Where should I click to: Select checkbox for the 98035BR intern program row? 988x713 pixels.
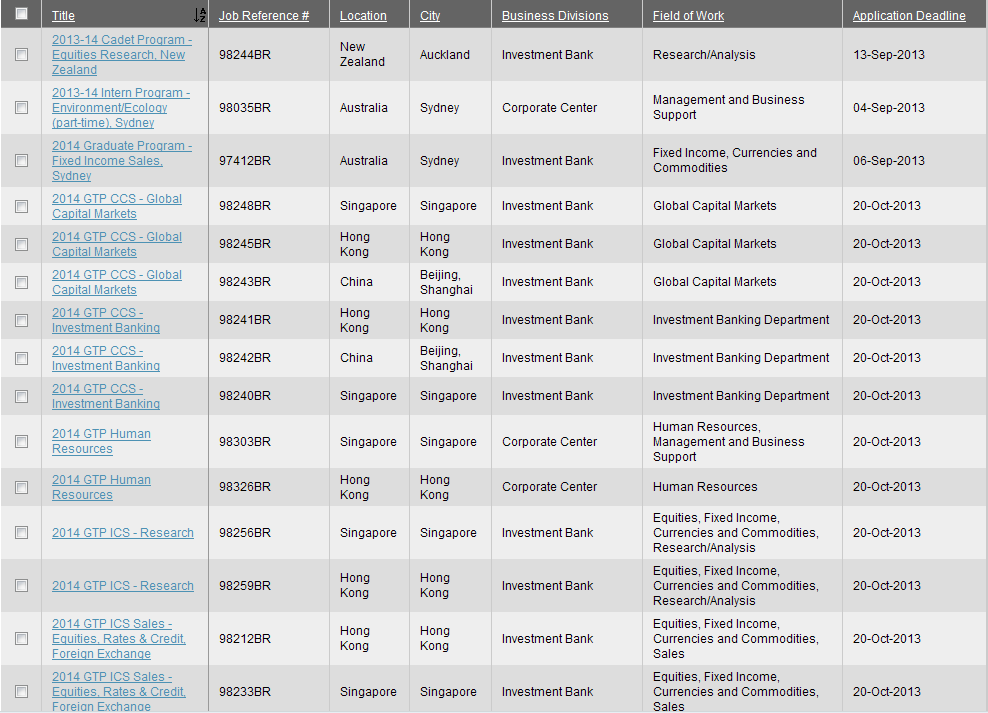pos(21,108)
